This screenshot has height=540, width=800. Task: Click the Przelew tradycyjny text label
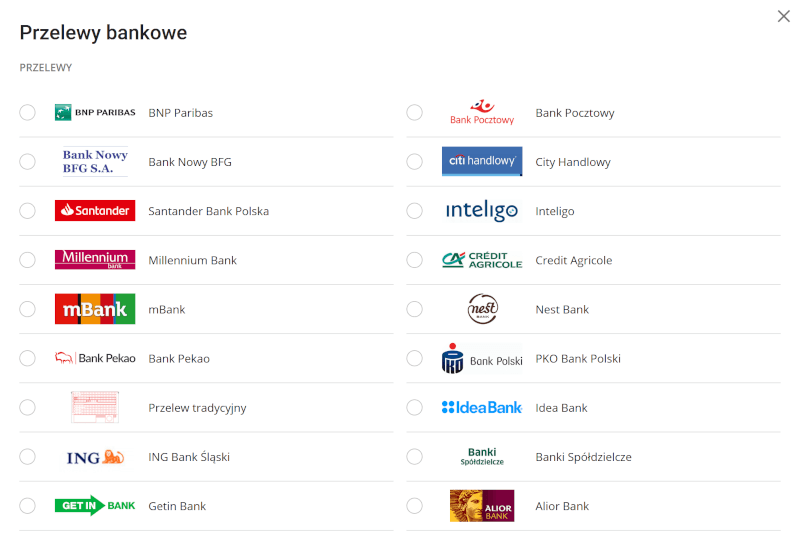coord(197,408)
